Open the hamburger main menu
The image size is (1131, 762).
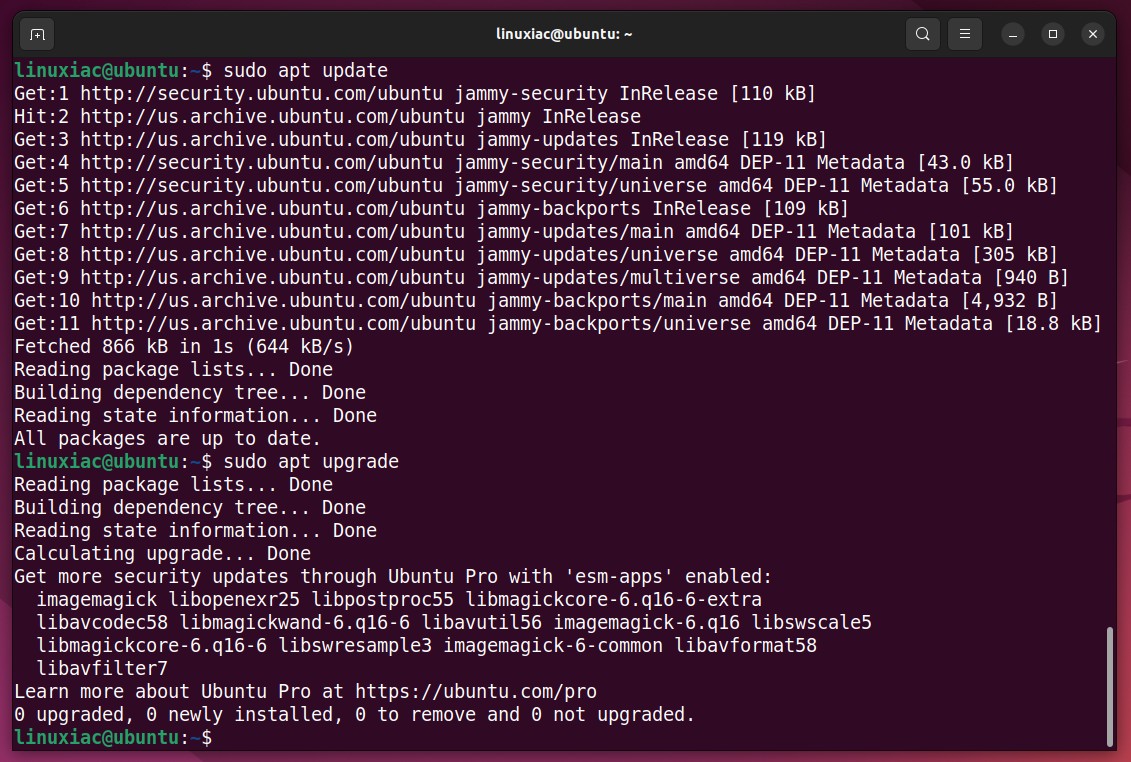(x=964, y=34)
